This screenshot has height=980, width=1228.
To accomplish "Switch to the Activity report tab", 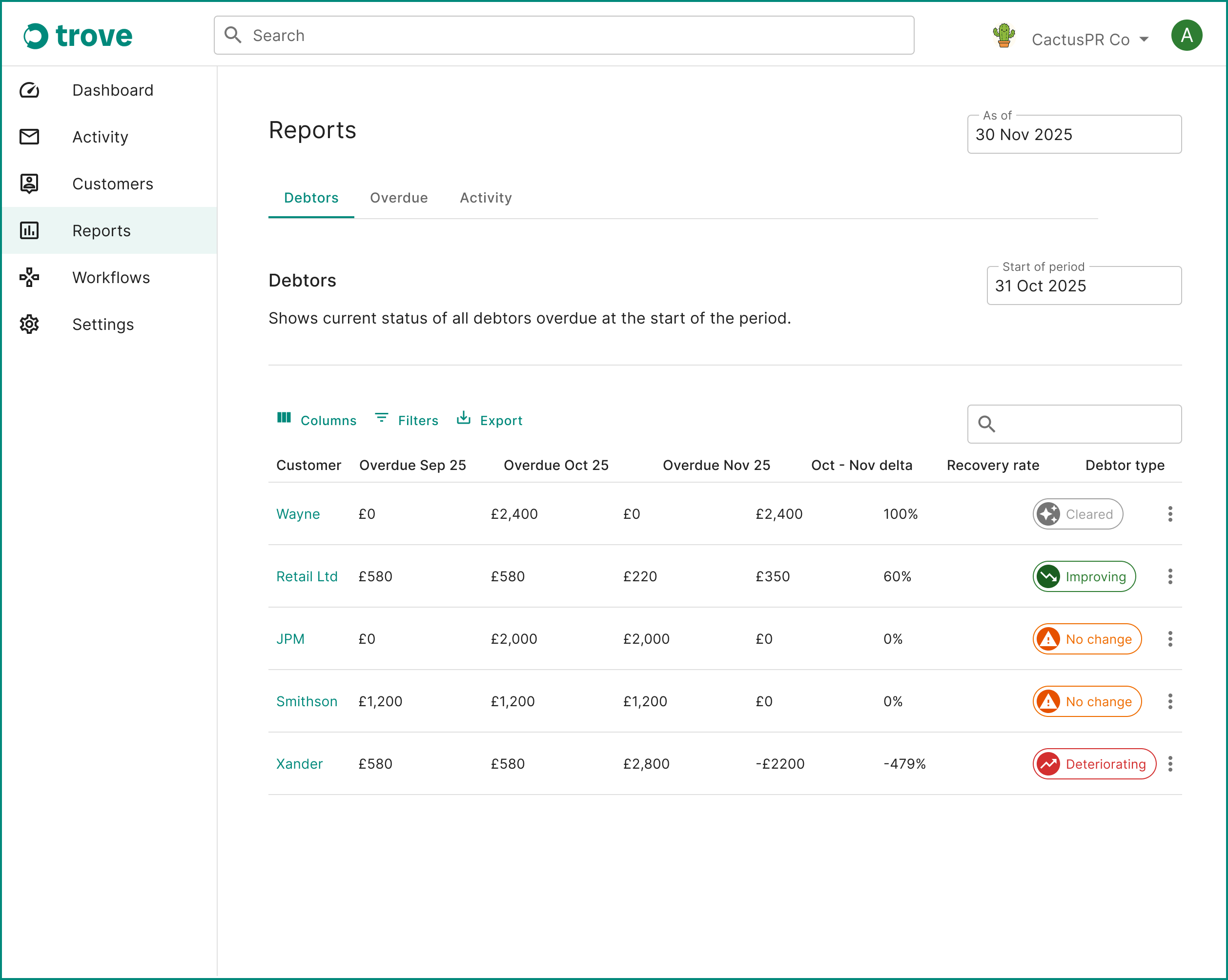I will coord(485,198).
